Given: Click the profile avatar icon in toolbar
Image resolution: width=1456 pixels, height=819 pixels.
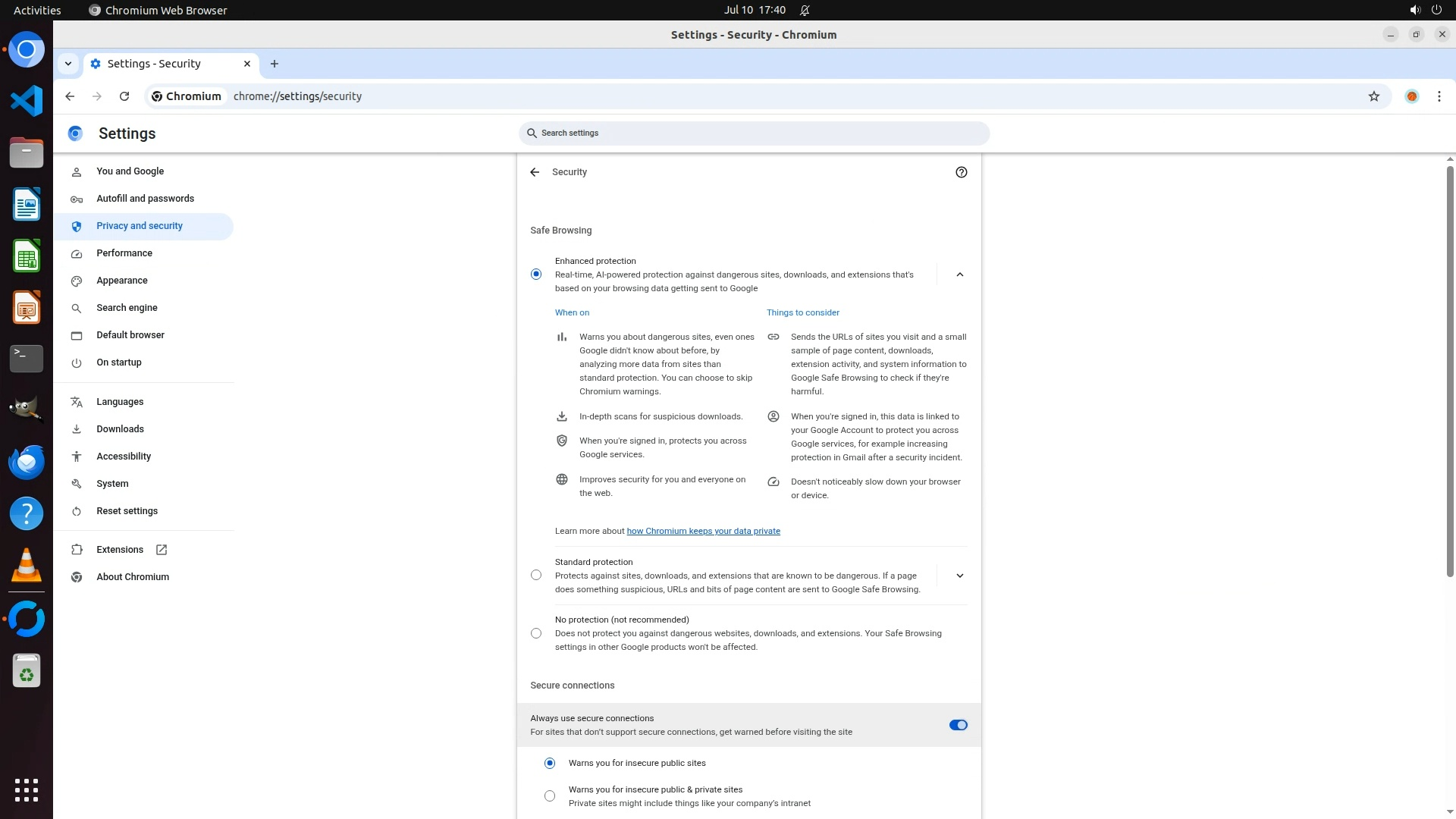Looking at the screenshot, I should [x=1411, y=96].
